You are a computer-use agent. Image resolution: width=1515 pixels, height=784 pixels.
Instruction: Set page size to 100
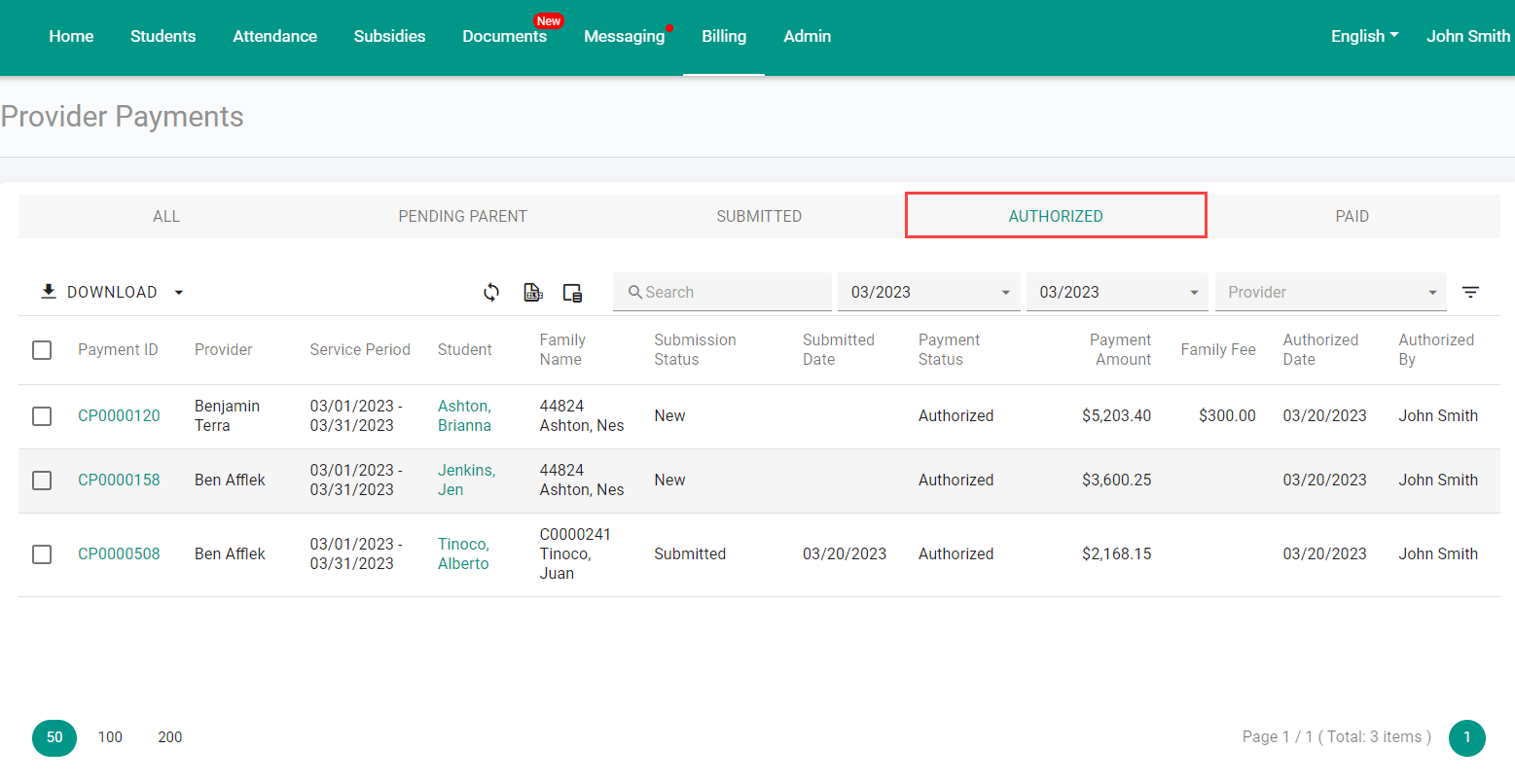pyautogui.click(x=110, y=737)
